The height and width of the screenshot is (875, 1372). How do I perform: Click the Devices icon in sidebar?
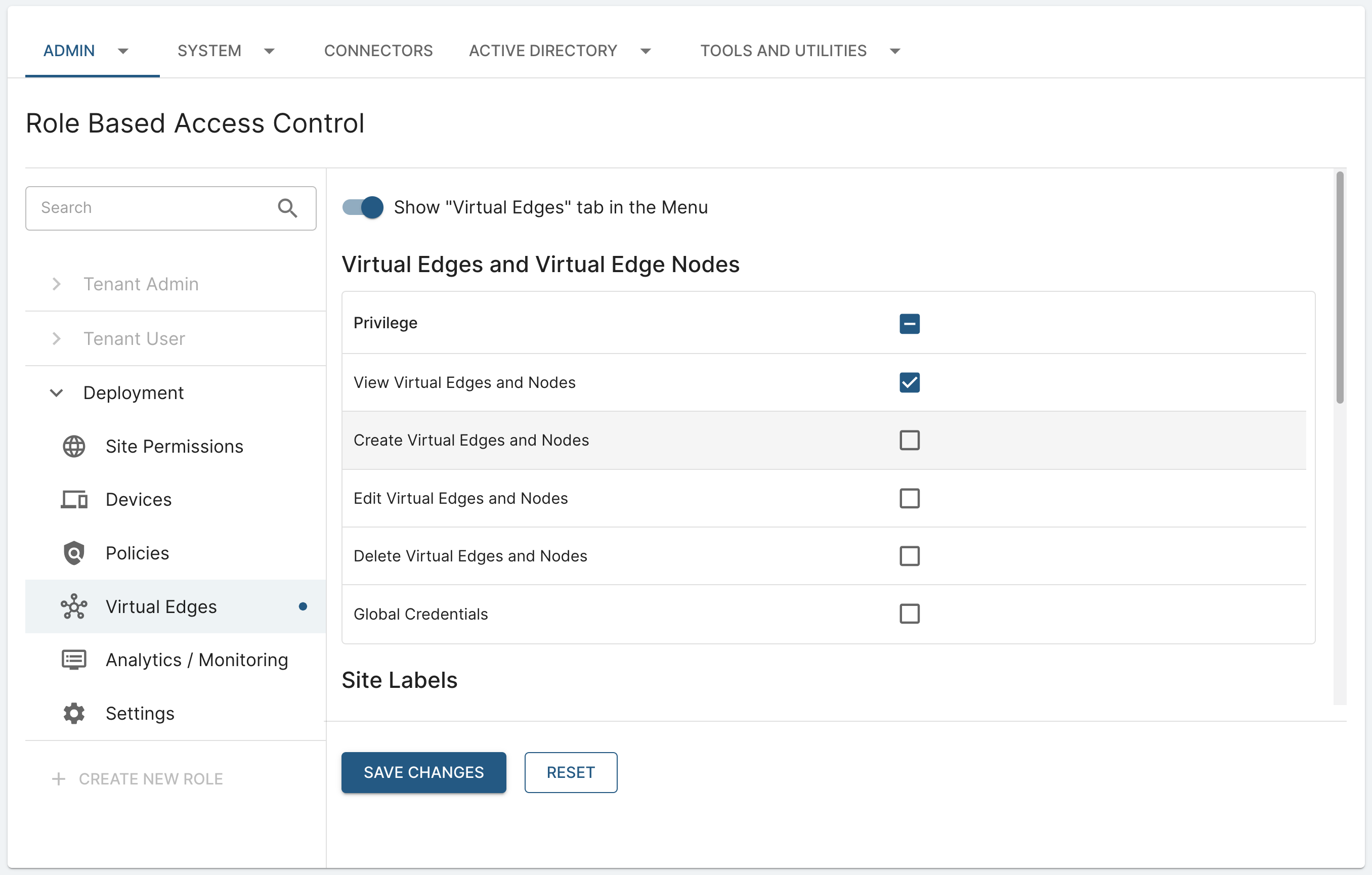pos(73,500)
